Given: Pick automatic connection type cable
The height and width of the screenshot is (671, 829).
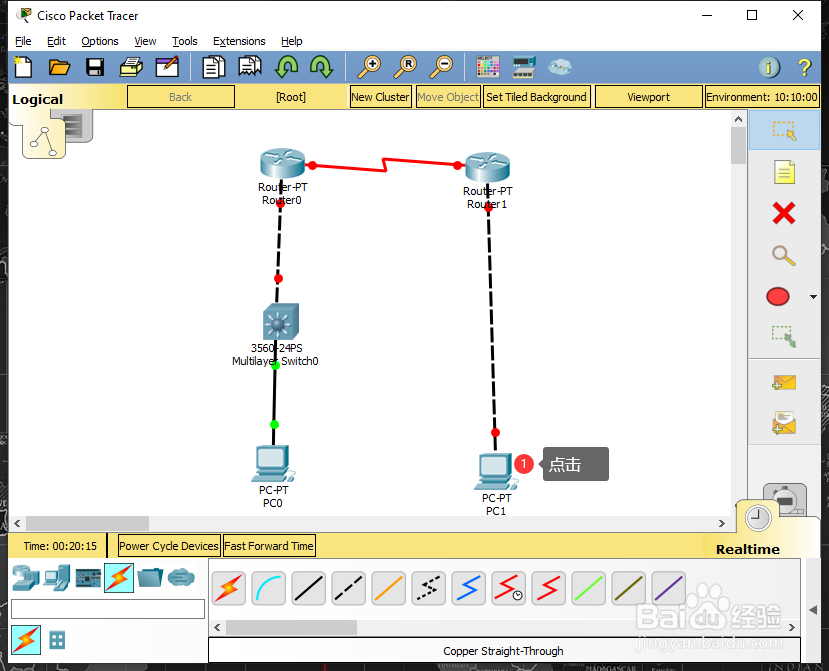Looking at the screenshot, I should pos(229,588).
